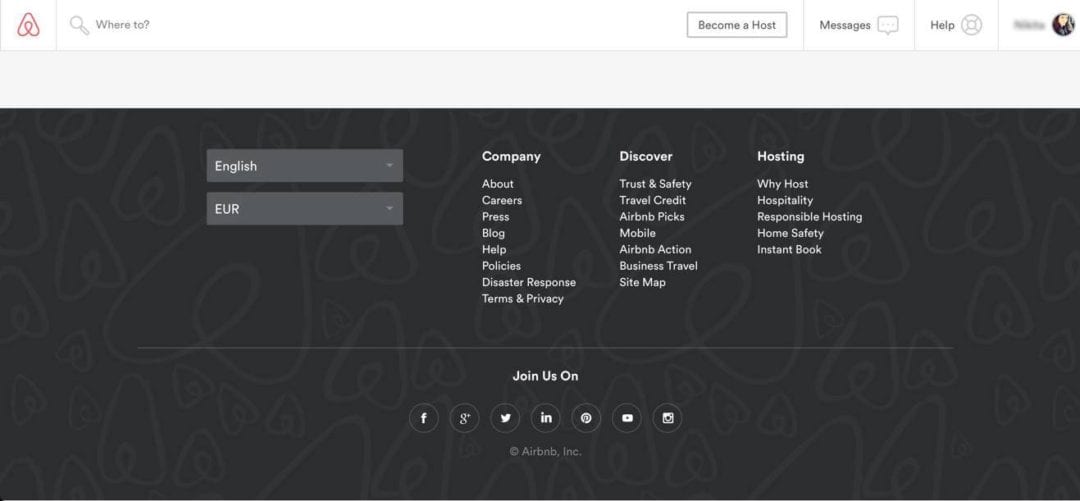Open Airbnb's Google Plus icon

pyautogui.click(x=464, y=418)
